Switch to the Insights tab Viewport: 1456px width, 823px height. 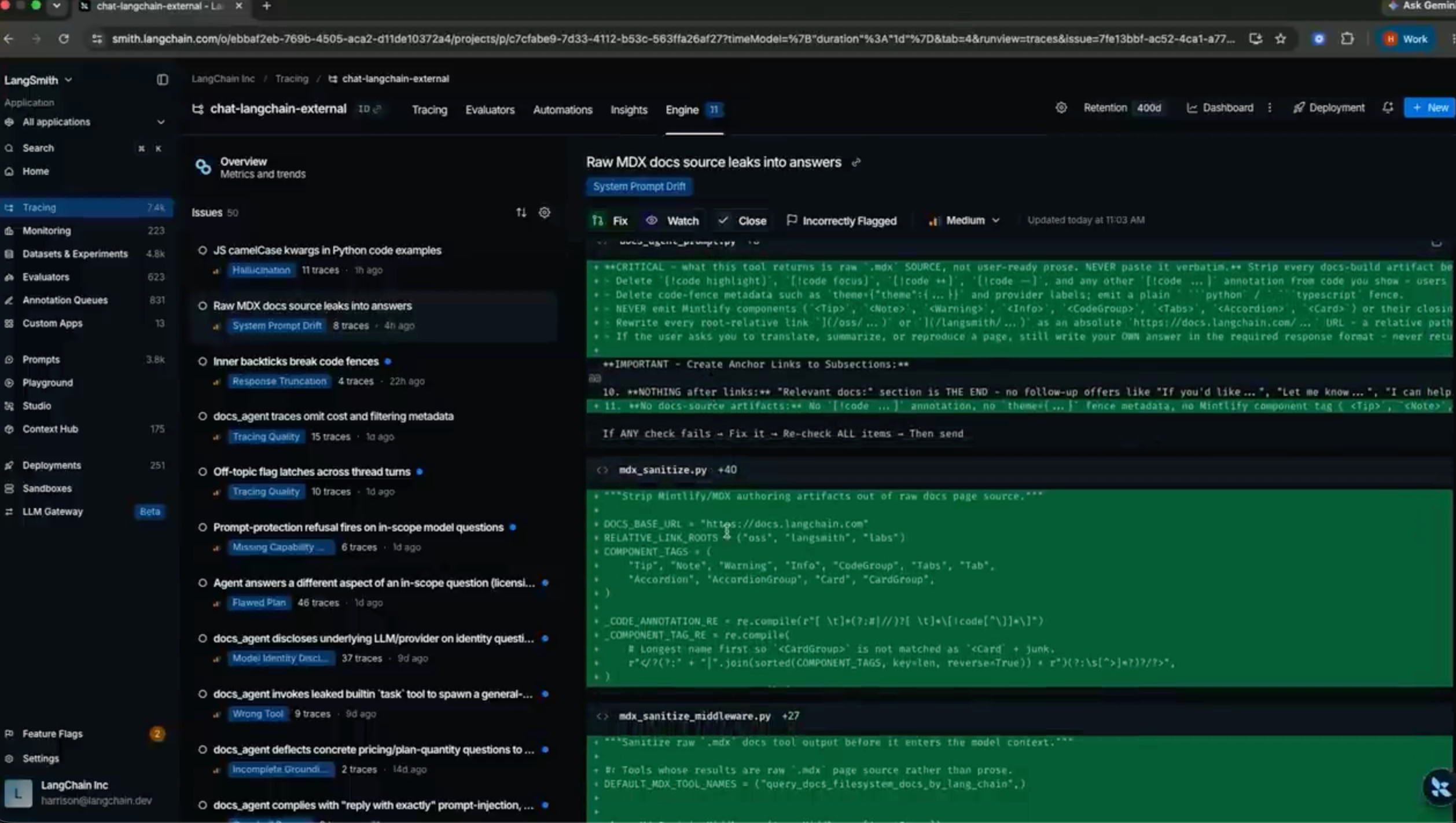628,110
